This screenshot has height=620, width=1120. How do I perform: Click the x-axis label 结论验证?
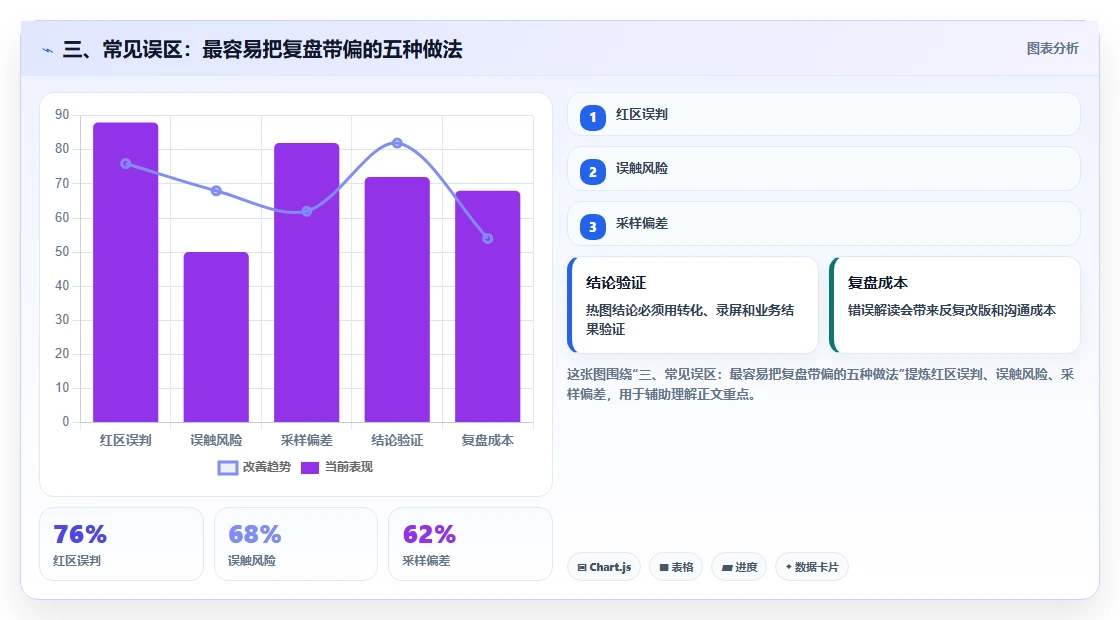tap(397, 440)
